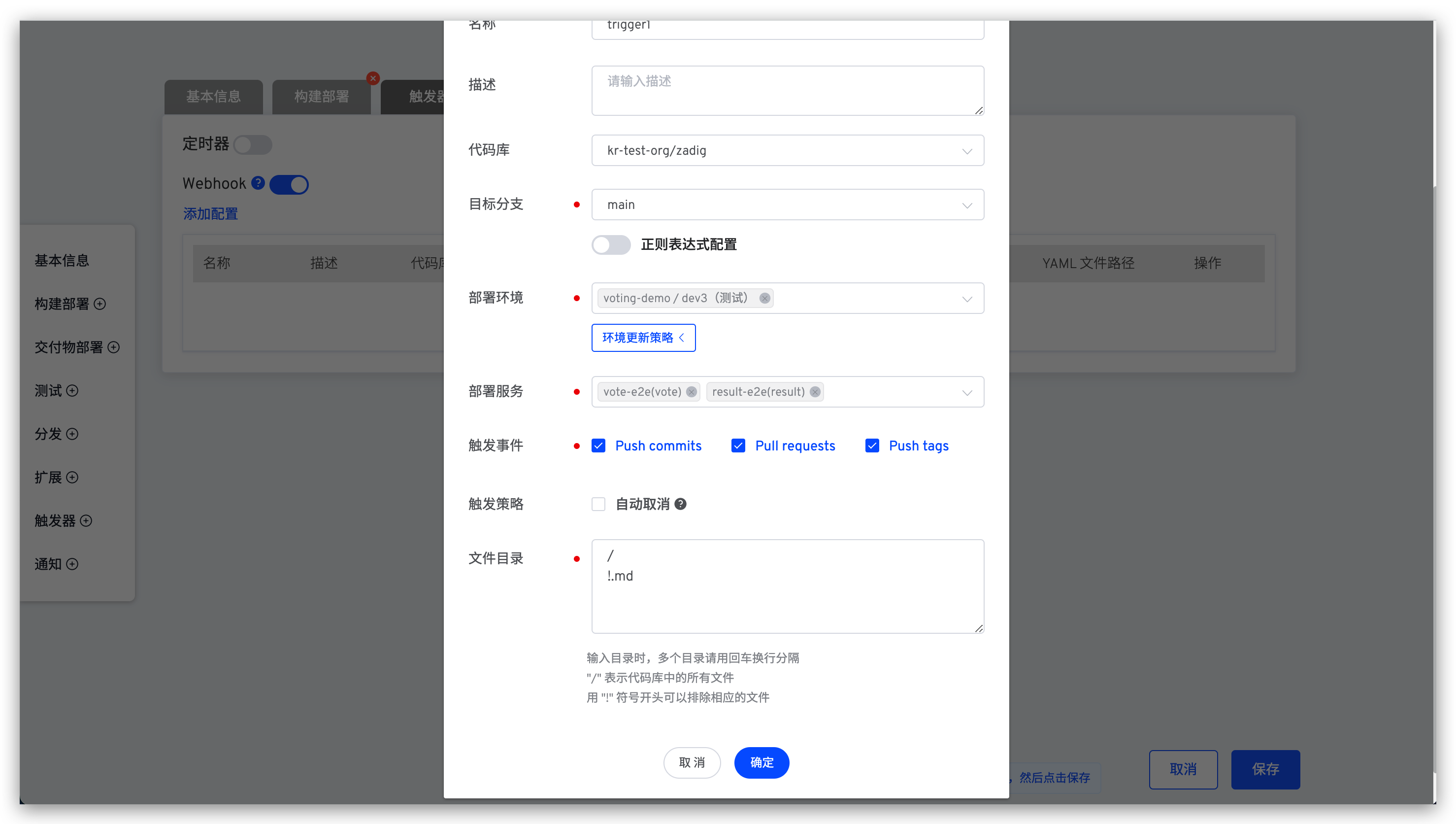Check the 自动取消 checkbox
The image size is (1456, 824).
point(598,504)
